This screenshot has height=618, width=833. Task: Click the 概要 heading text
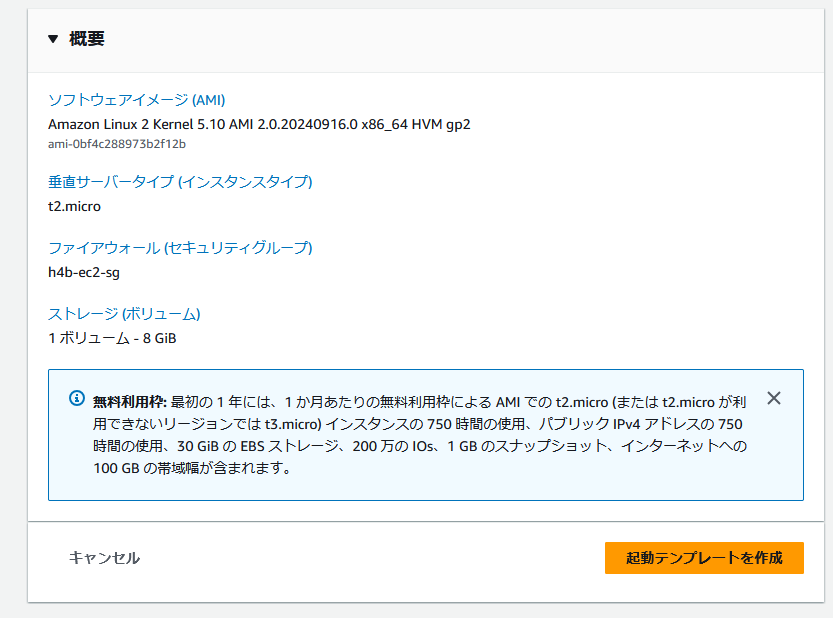87,39
